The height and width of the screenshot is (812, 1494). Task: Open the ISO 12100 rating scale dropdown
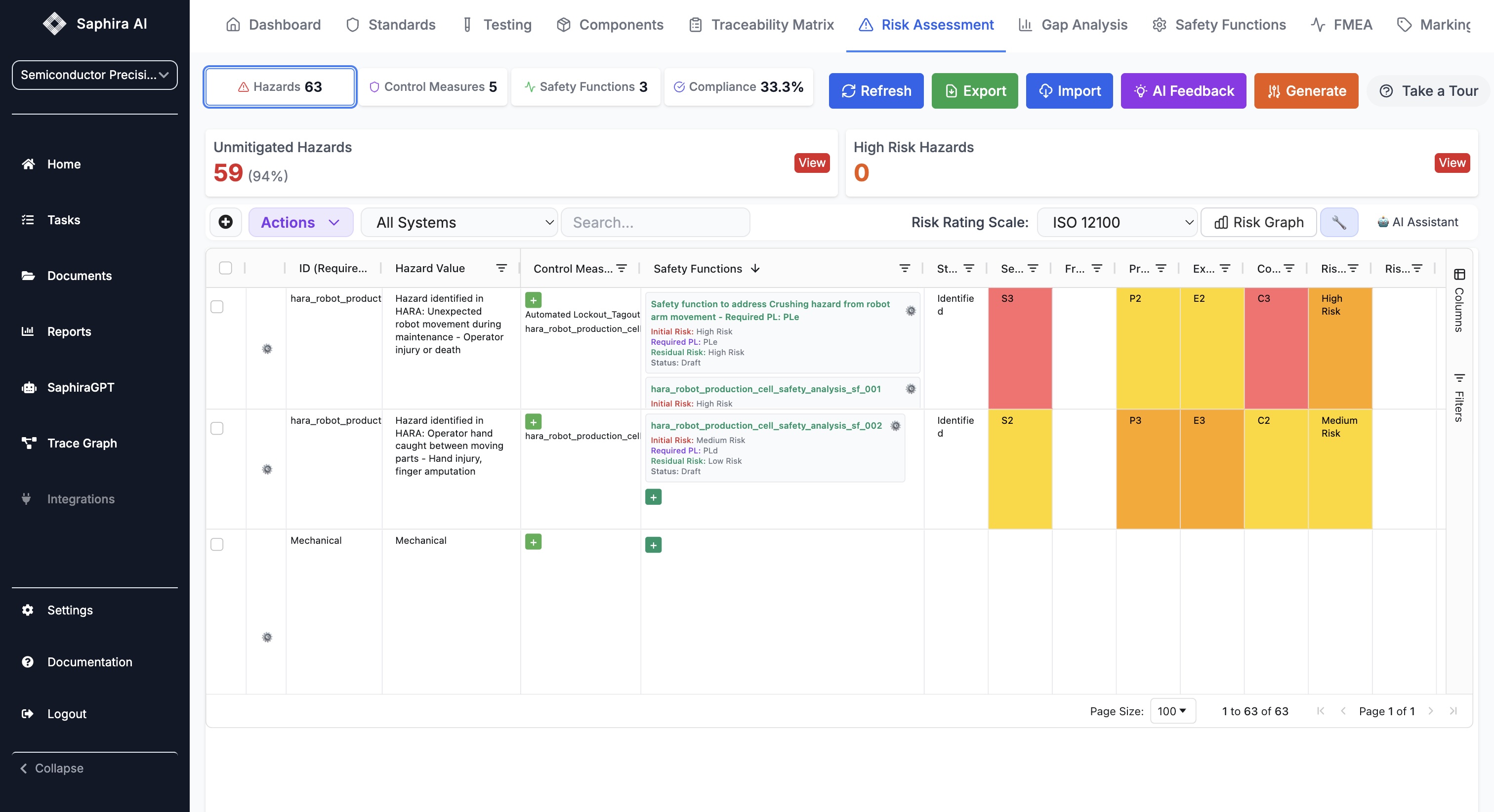pos(1117,222)
